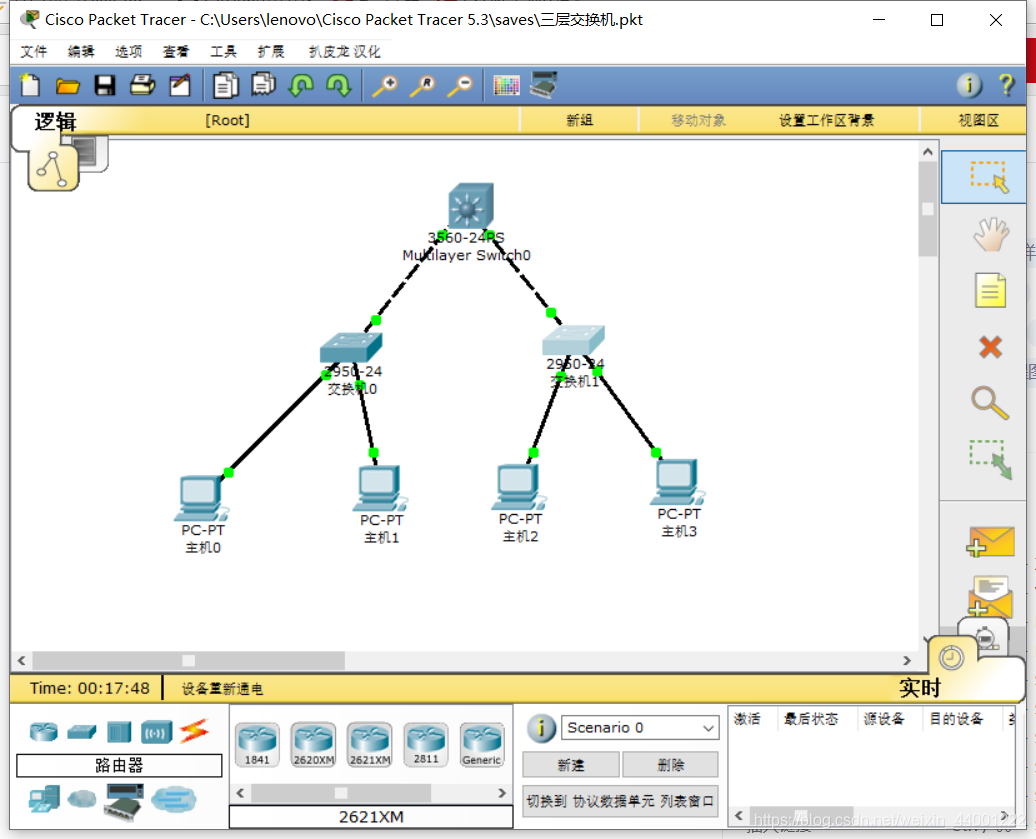
Task: Open the 工具 menu
Action: (223, 52)
